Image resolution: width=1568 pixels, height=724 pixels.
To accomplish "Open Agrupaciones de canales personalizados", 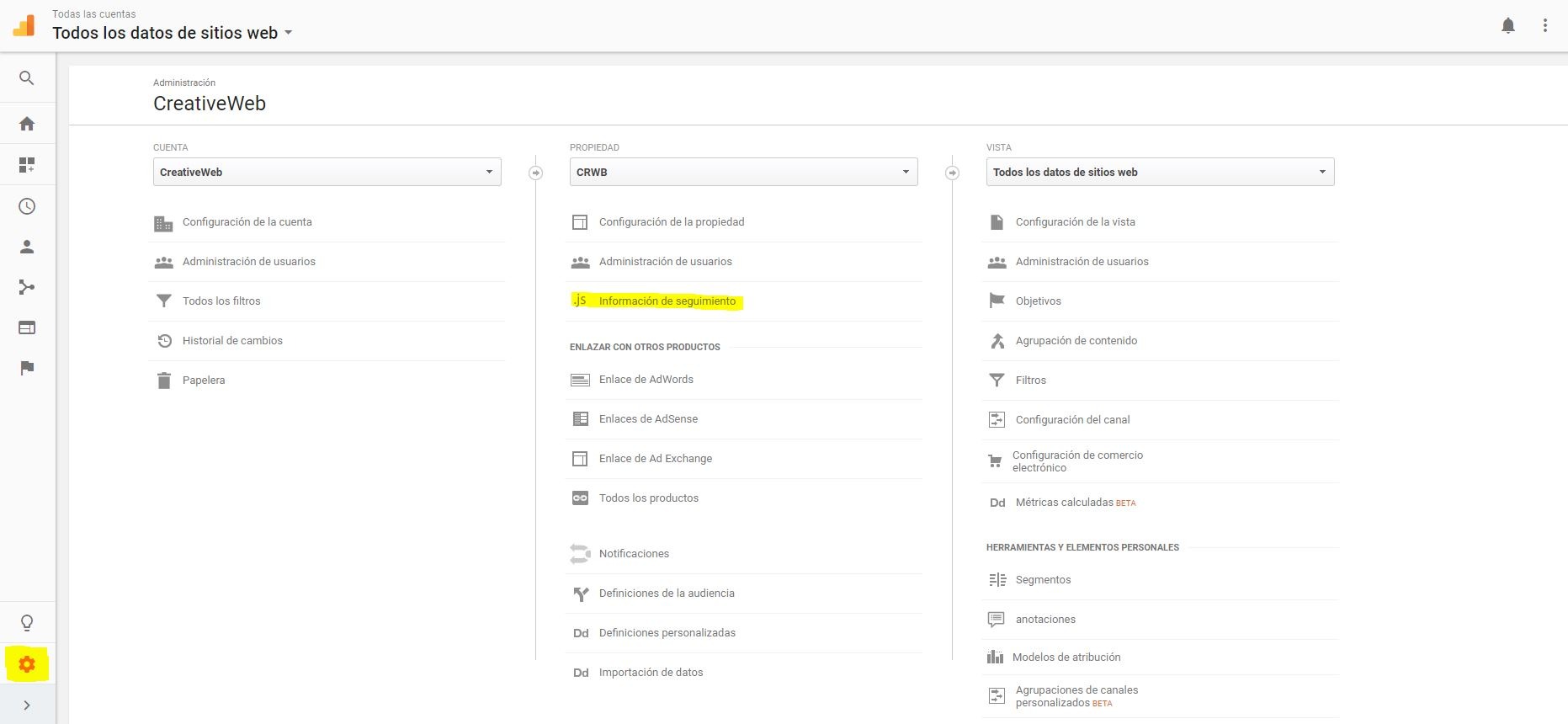I will click(x=1076, y=696).
